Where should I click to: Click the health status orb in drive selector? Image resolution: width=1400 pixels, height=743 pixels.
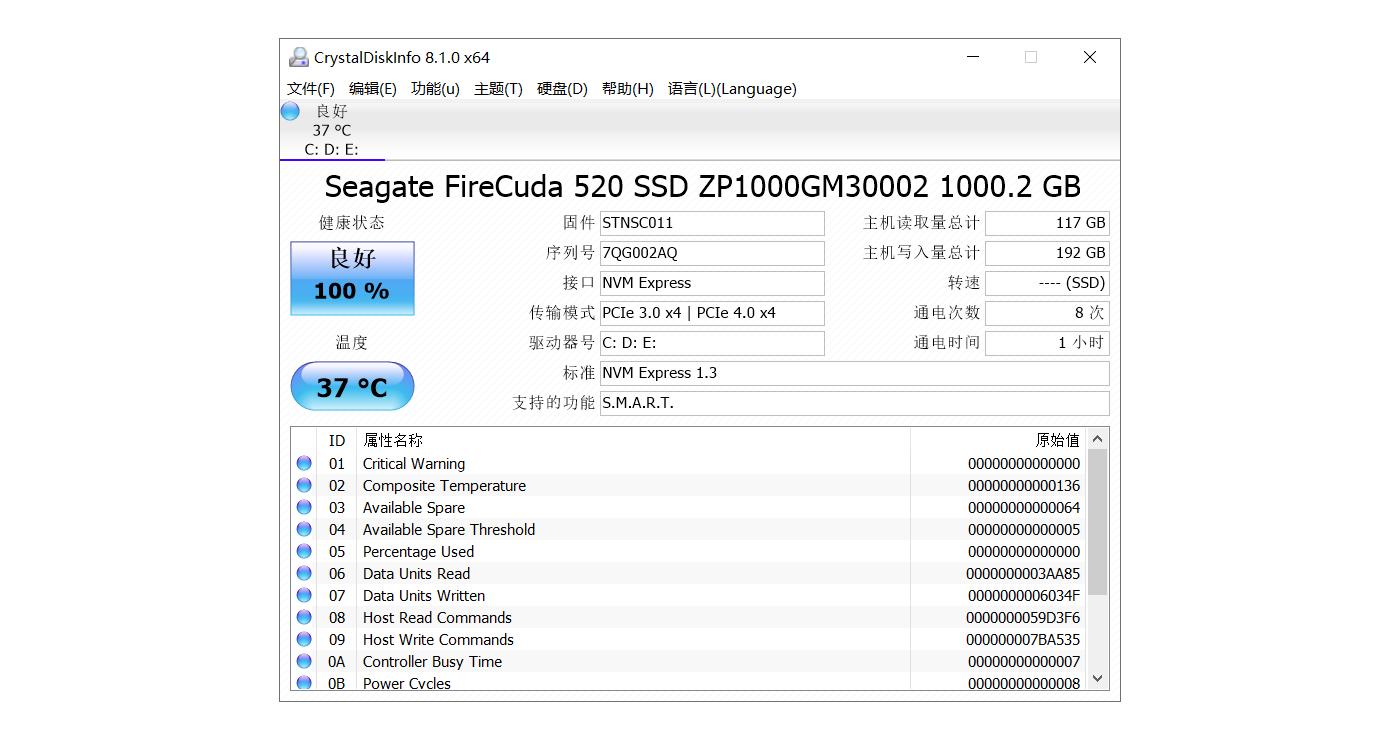click(x=290, y=111)
